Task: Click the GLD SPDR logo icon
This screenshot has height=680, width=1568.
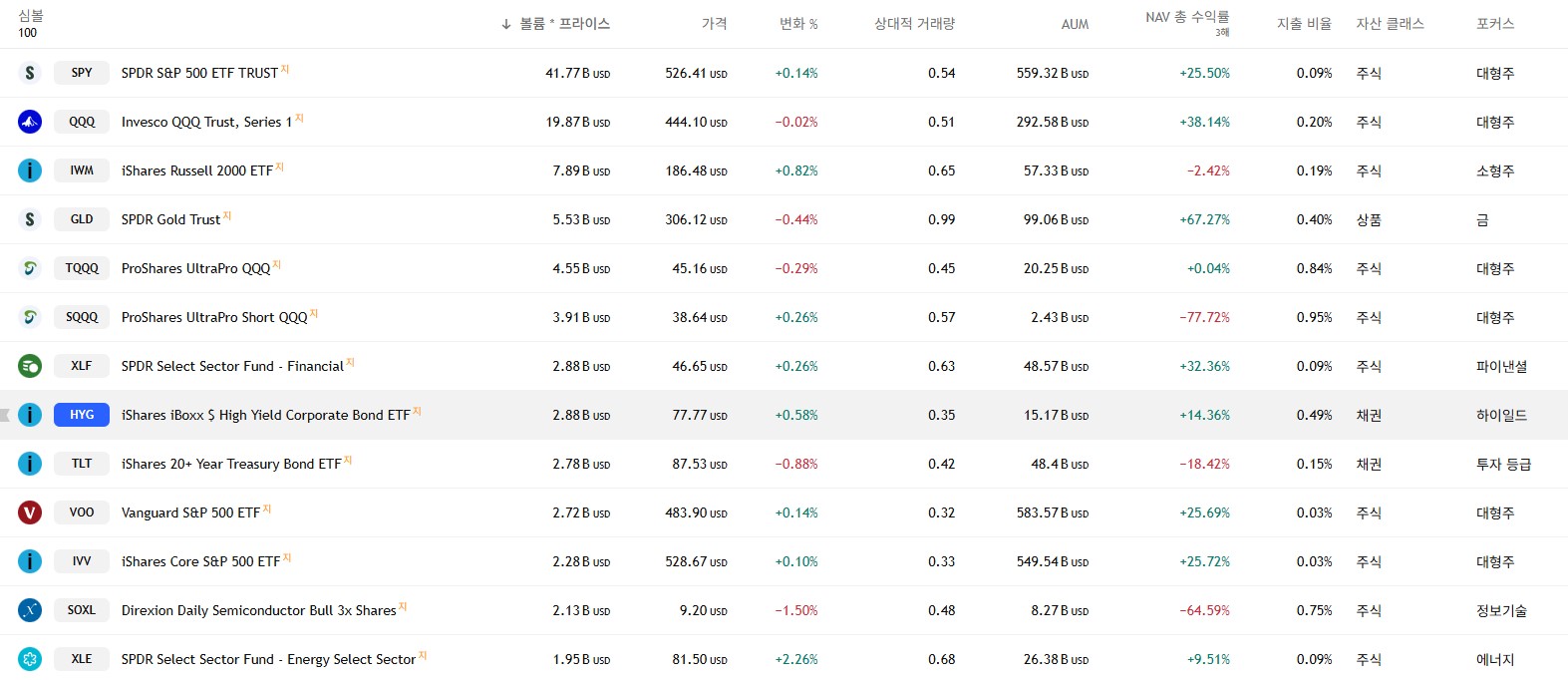Action: 30,219
